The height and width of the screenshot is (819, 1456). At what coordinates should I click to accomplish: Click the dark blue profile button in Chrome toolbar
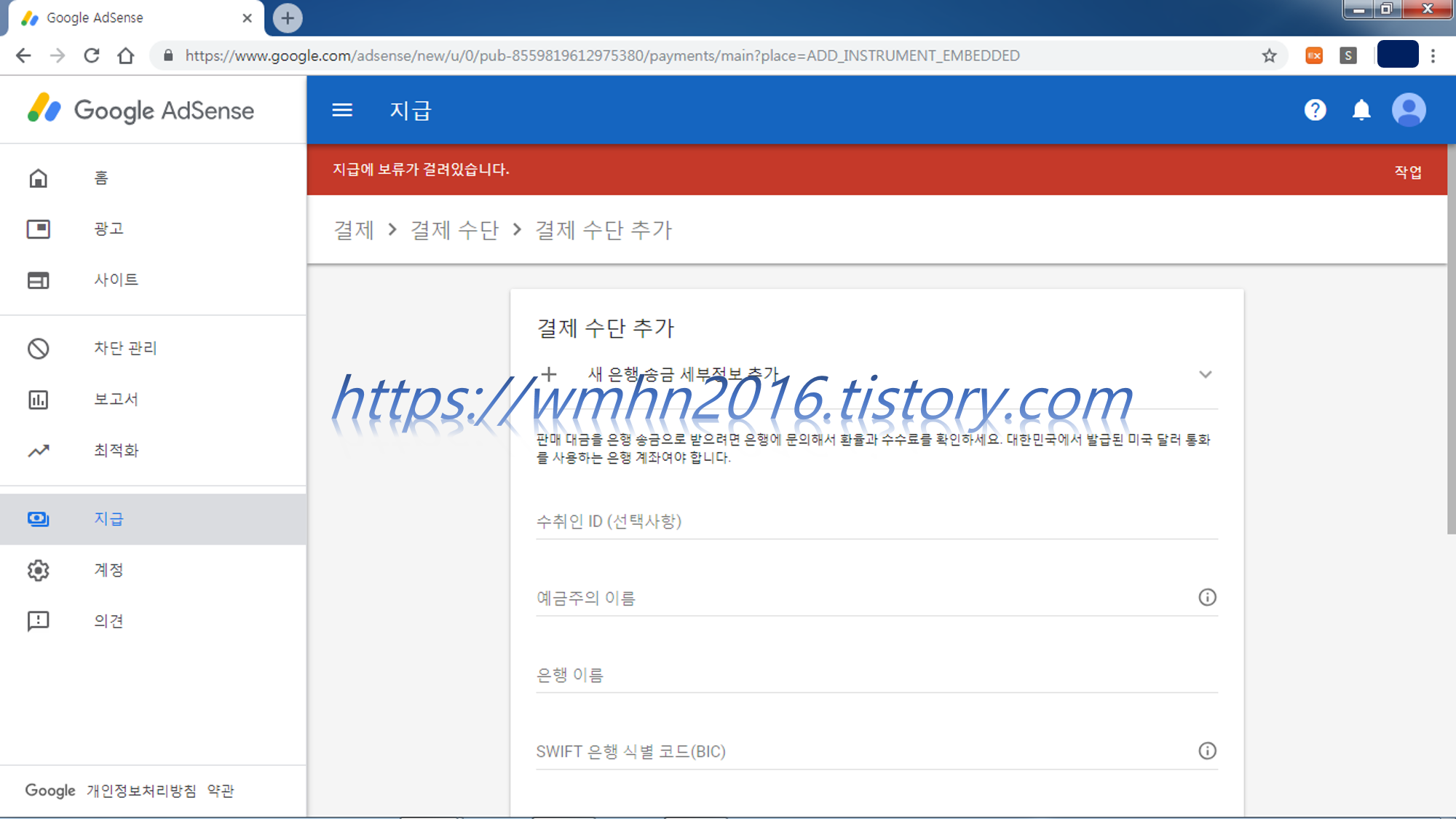coord(1397,55)
